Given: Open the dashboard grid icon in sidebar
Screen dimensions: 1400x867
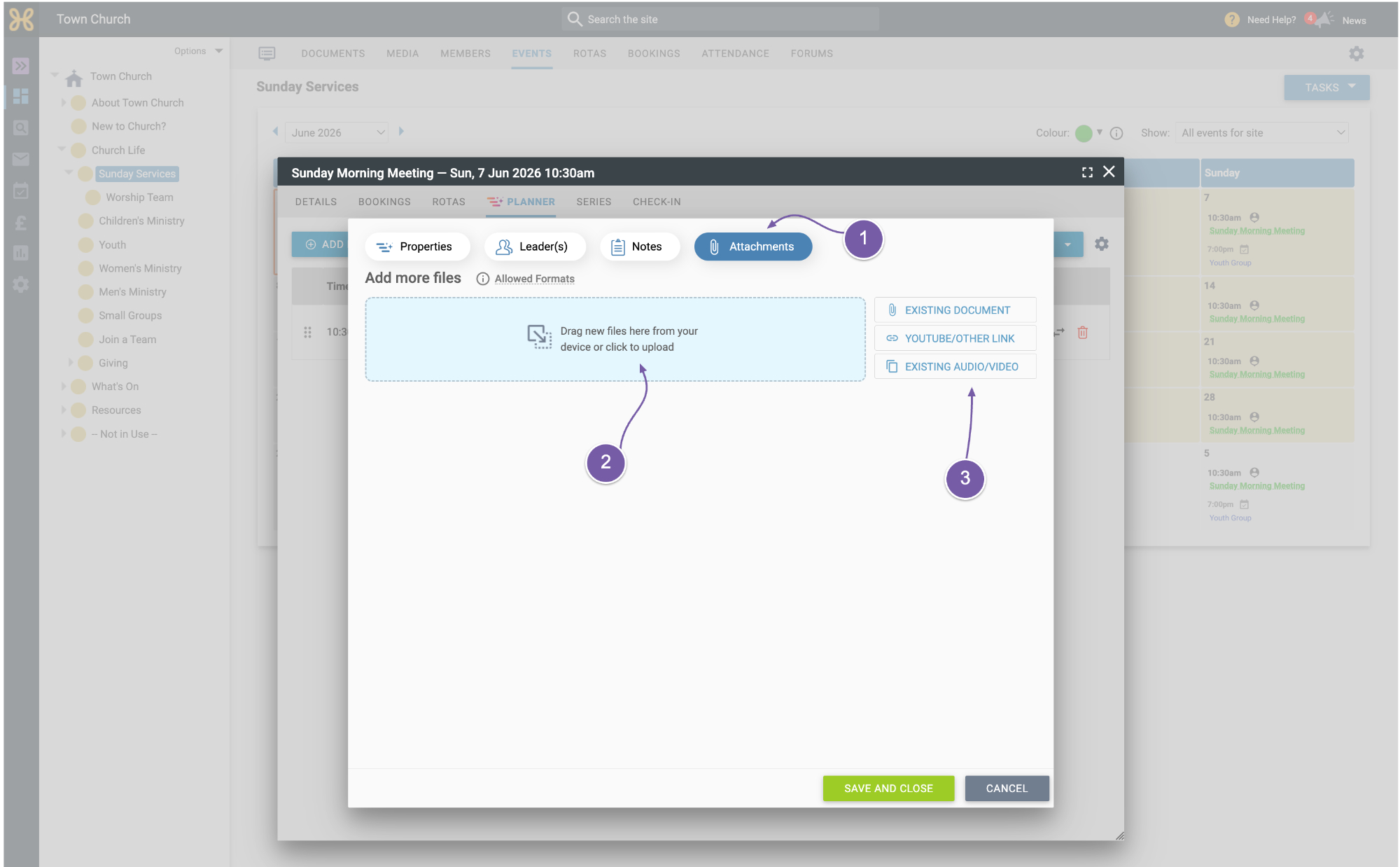Looking at the screenshot, I should point(21,96).
